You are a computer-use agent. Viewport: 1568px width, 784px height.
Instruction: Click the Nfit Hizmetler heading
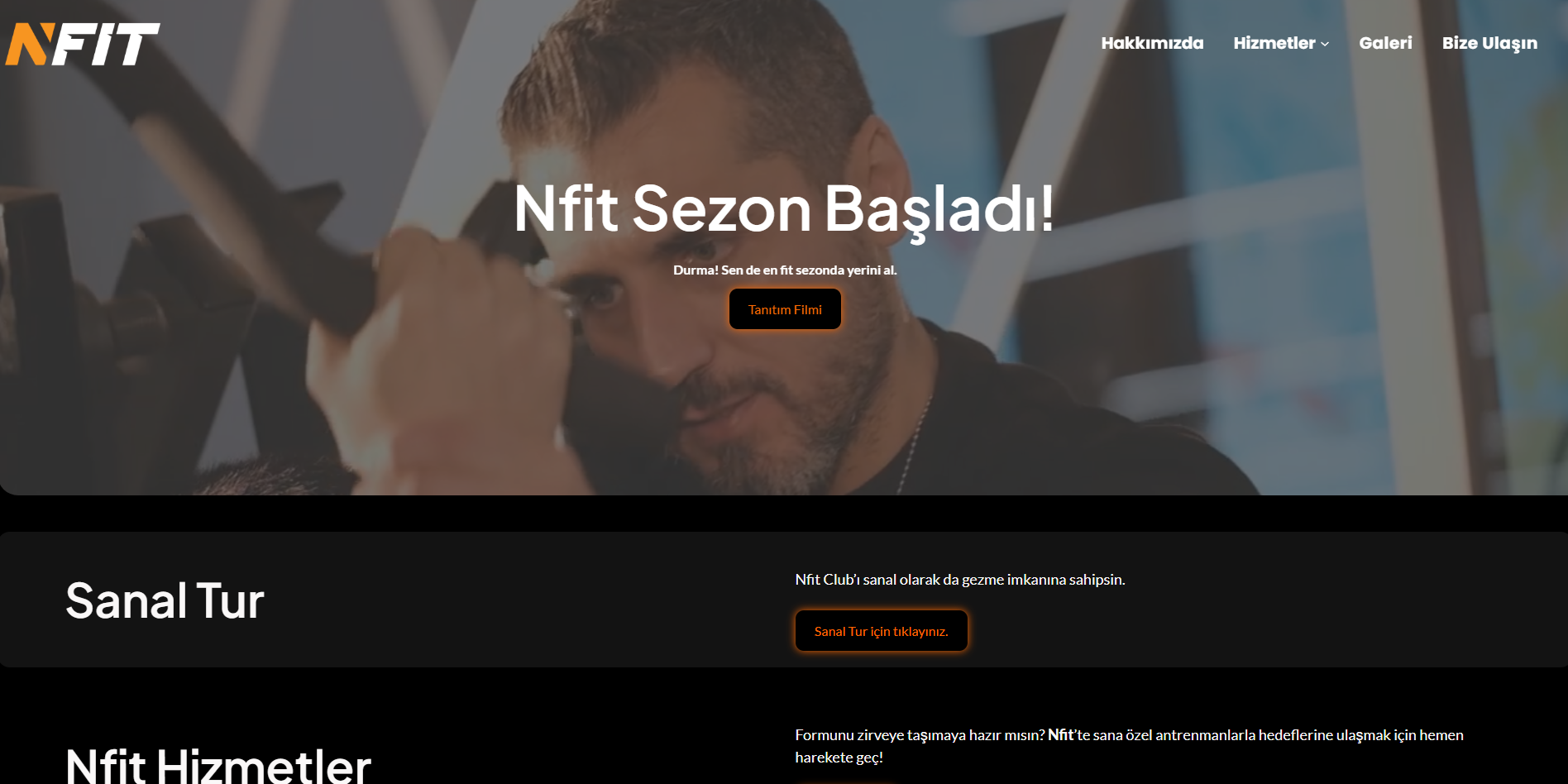pyautogui.click(x=218, y=765)
